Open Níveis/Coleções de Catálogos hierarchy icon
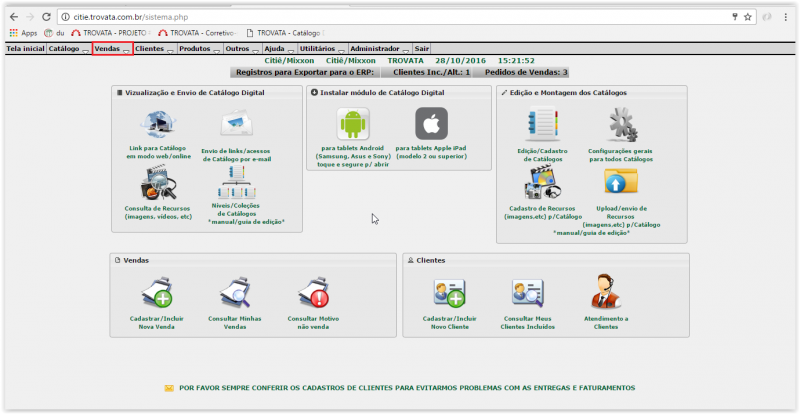This screenshot has height=414, width=800. coord(236,183)
